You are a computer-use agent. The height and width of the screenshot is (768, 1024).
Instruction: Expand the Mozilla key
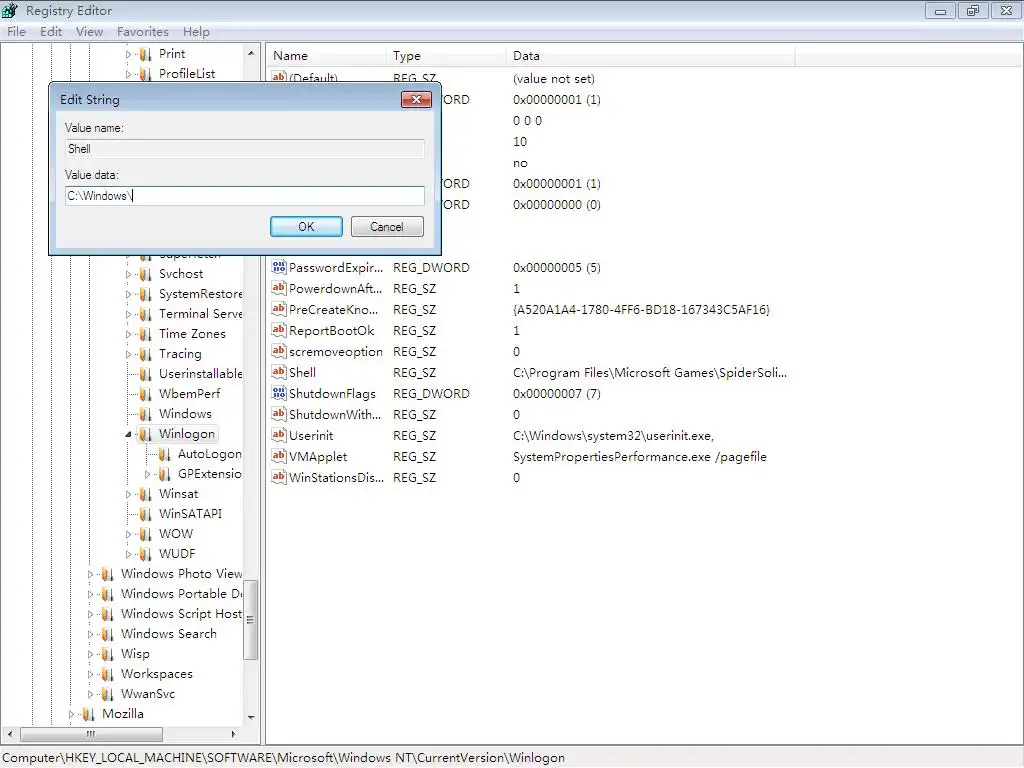(x=72, y=714)
